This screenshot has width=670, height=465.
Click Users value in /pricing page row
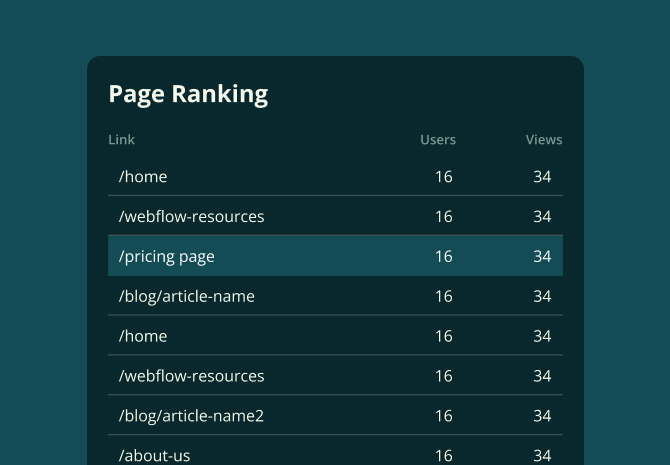pos(444,256)
